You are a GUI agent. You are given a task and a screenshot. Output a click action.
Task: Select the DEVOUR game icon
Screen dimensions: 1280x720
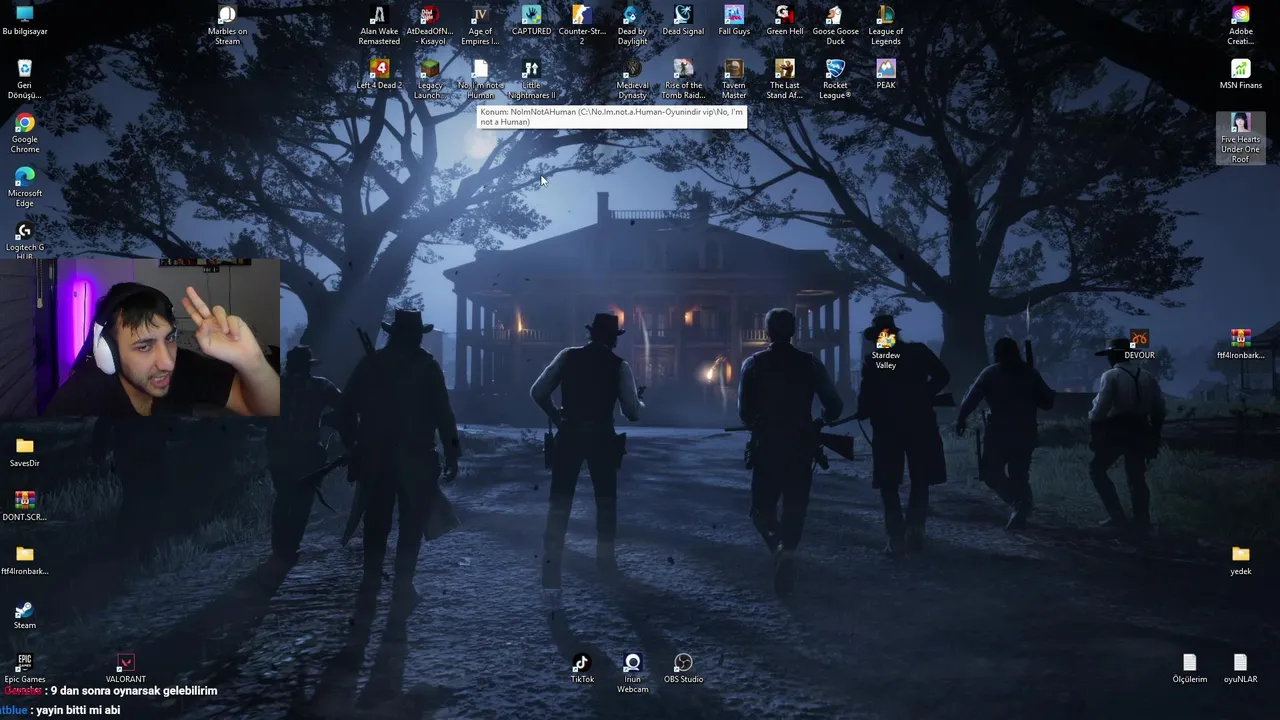1139,344
